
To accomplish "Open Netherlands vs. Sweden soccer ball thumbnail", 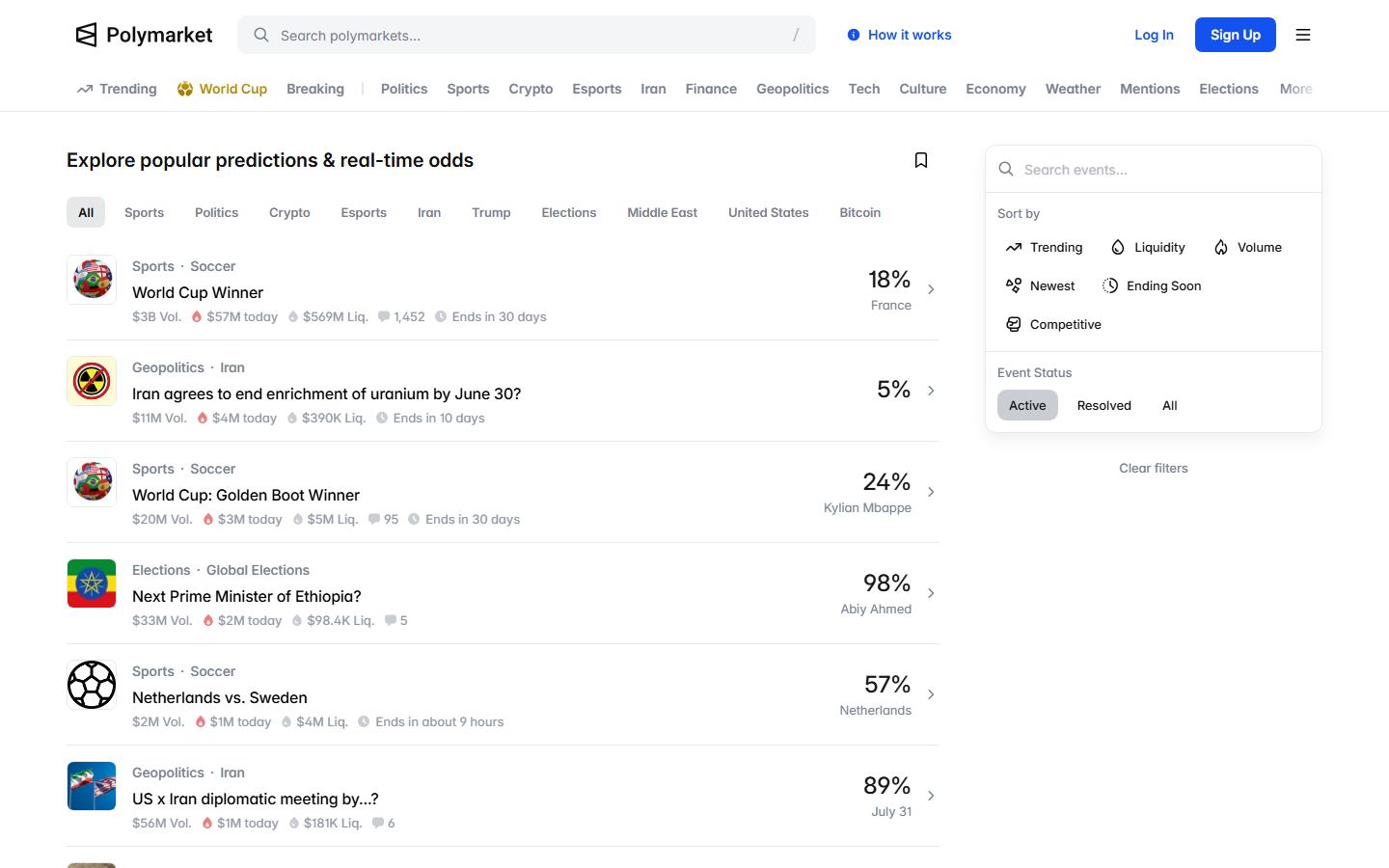I will 92,685.
